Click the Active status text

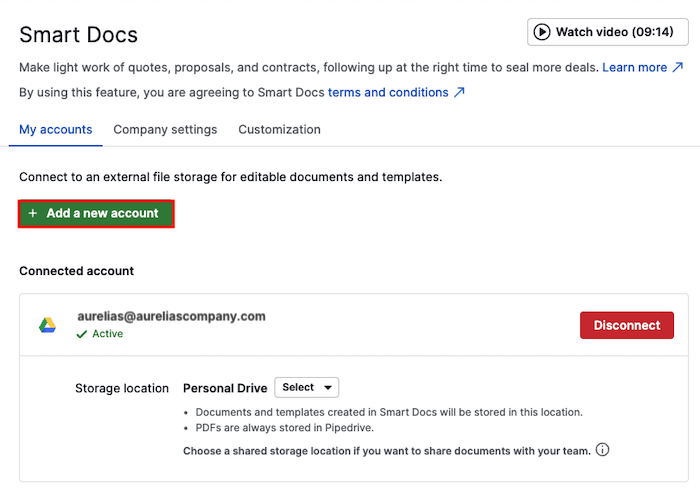click(108, 334)
